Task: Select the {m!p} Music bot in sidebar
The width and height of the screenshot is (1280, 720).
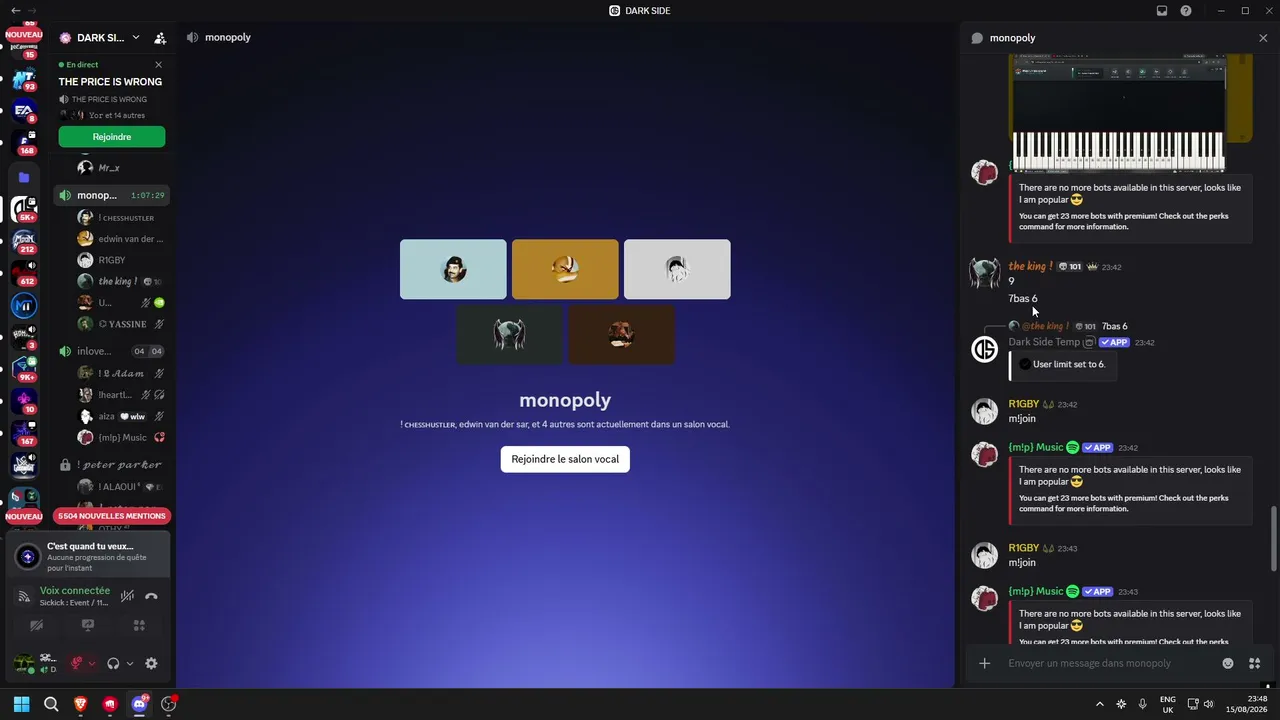Action: click(121, 437)
